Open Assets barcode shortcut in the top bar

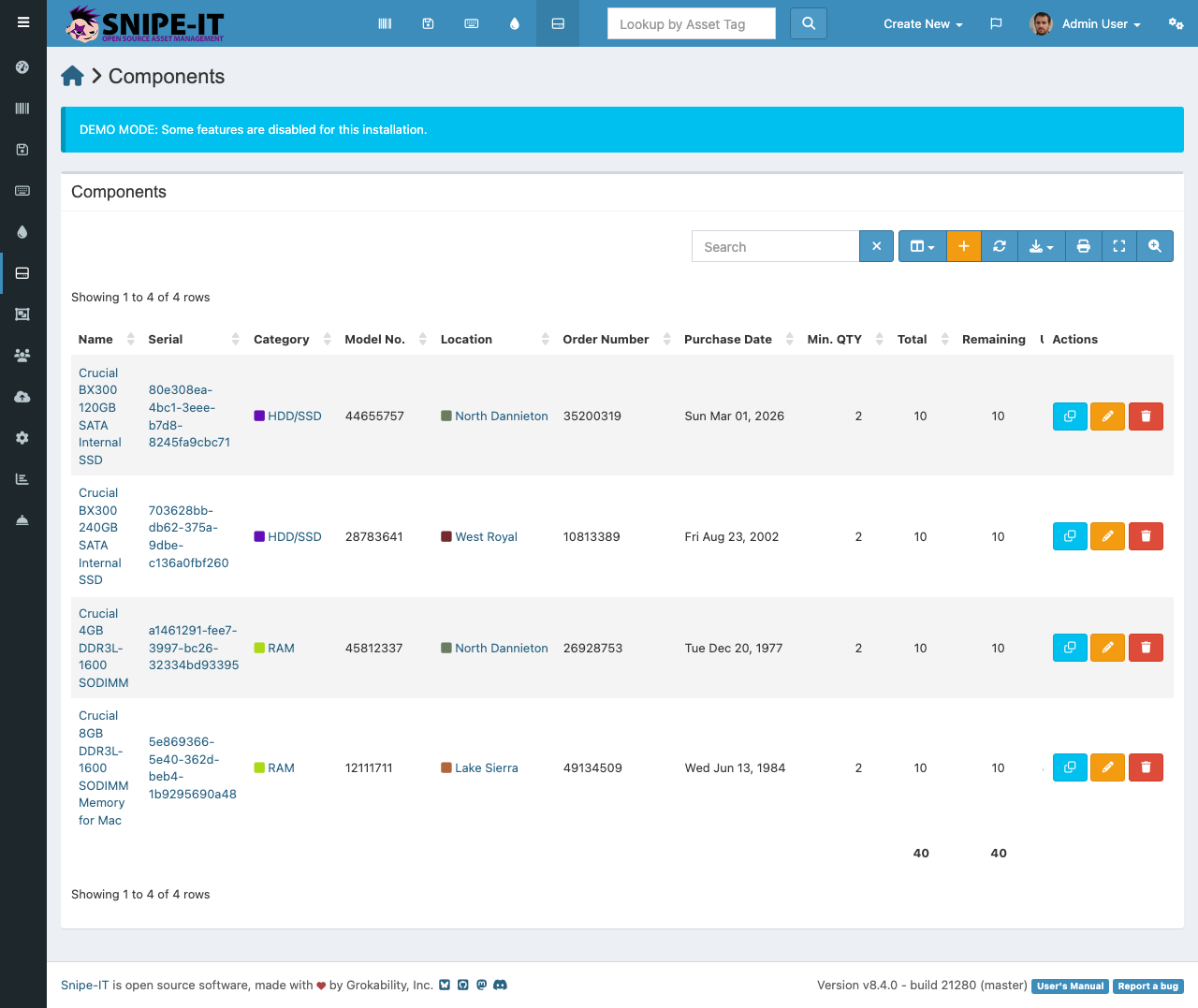click(385, 23)
